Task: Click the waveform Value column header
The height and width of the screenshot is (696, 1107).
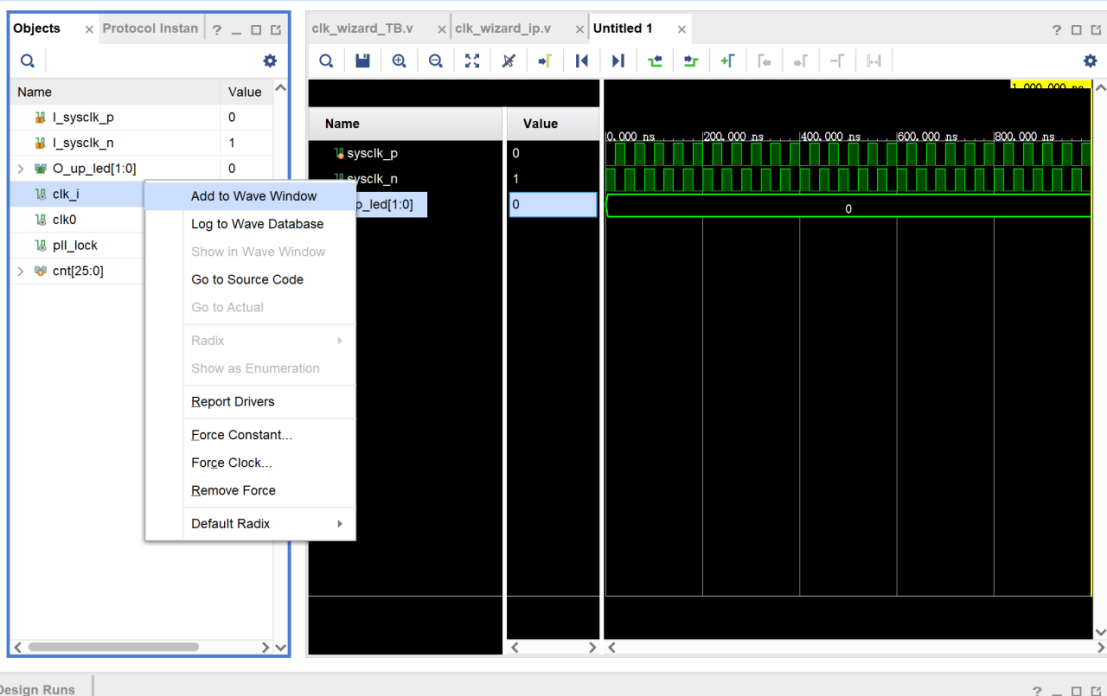Action: (553, 124)
